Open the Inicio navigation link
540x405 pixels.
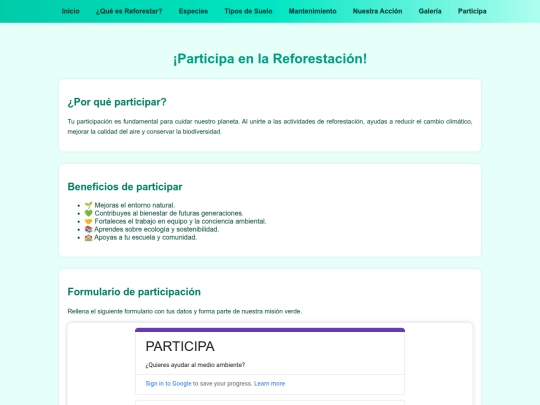click(70, 11)
